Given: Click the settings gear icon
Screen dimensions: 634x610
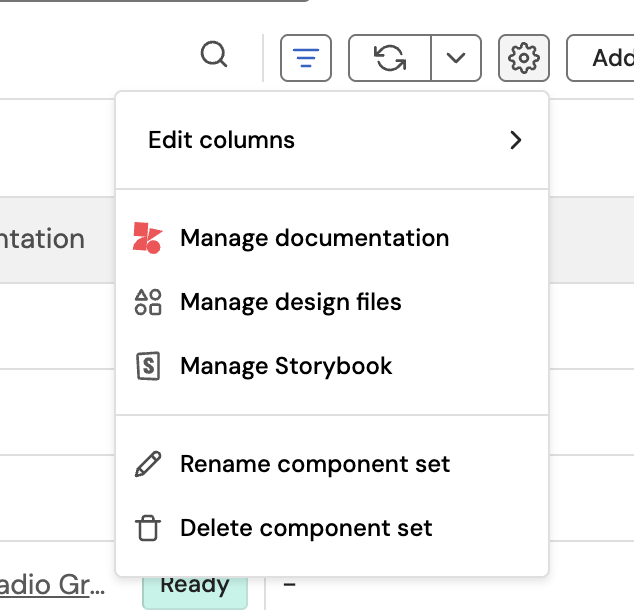Looking at the screenshot, I should tap(523, 58).
